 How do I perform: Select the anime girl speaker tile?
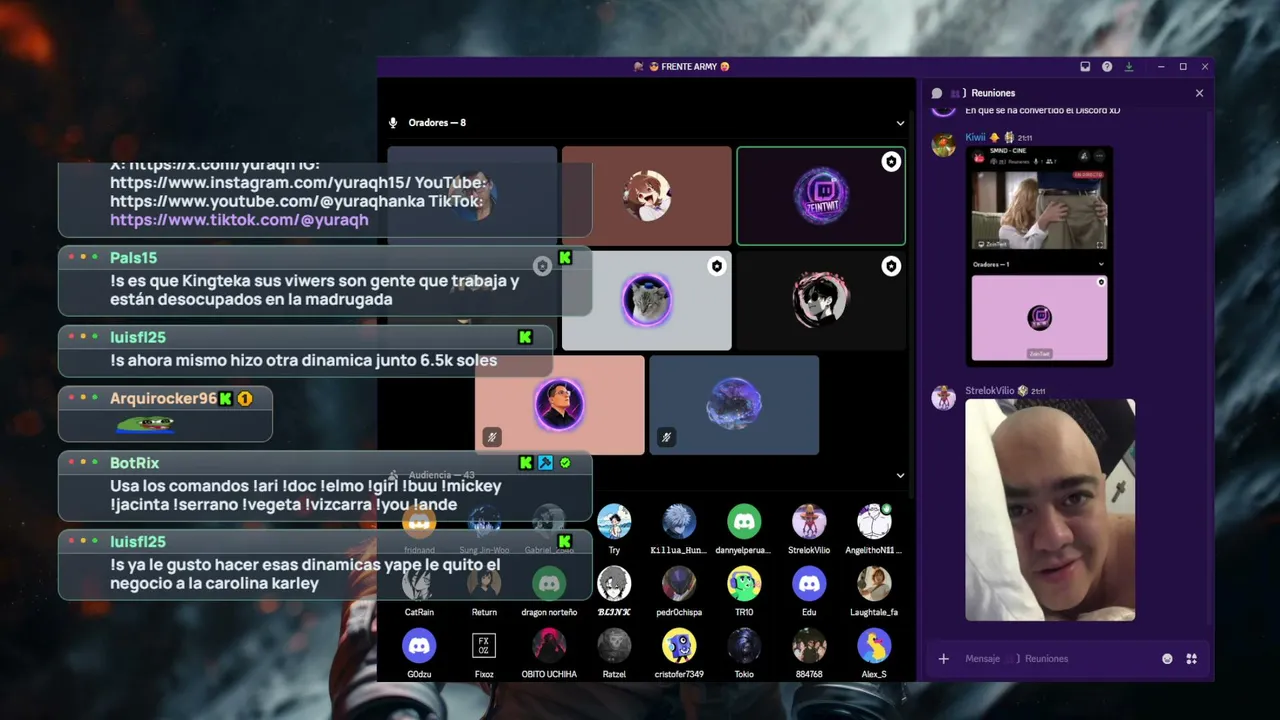646,196
